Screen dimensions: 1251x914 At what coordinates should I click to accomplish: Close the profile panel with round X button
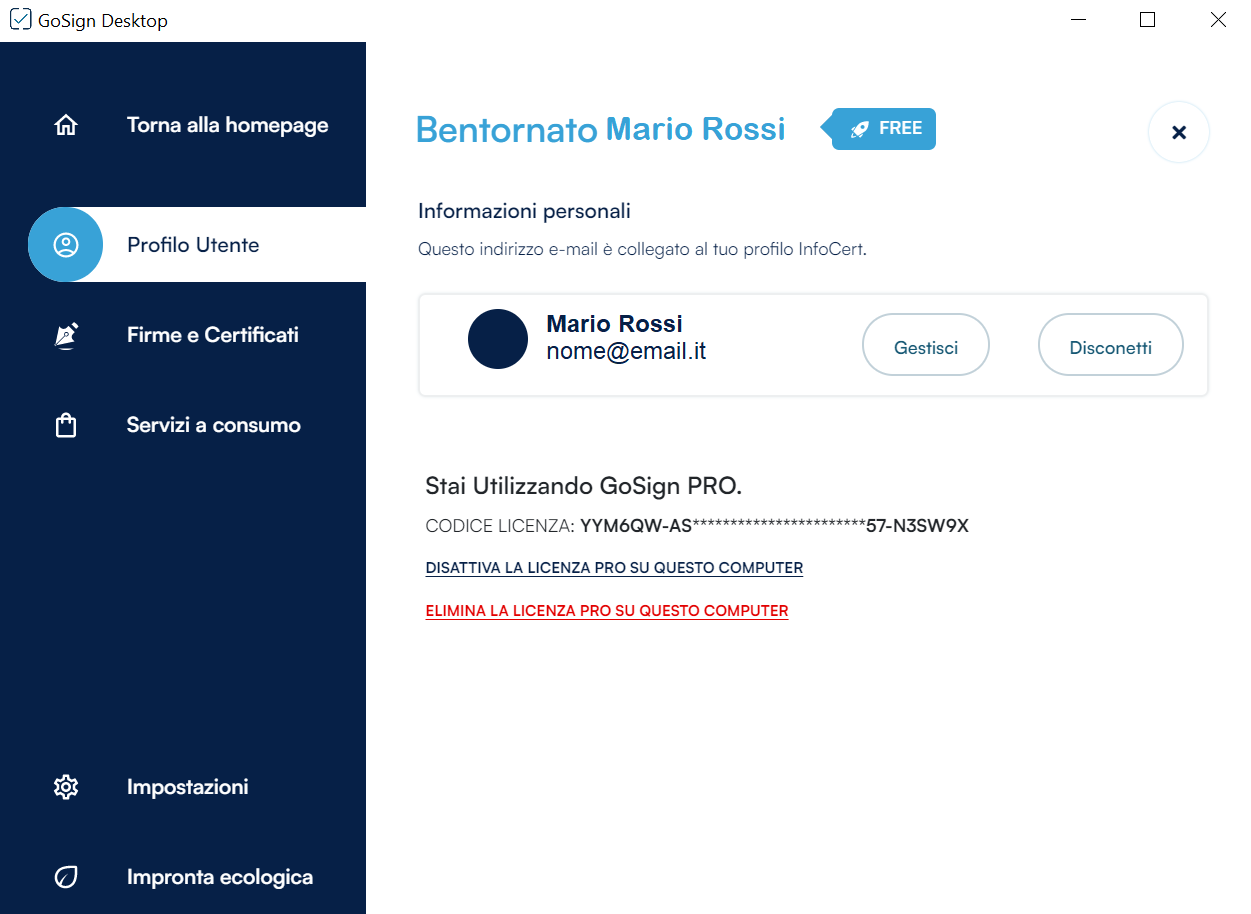[1178, 132]
